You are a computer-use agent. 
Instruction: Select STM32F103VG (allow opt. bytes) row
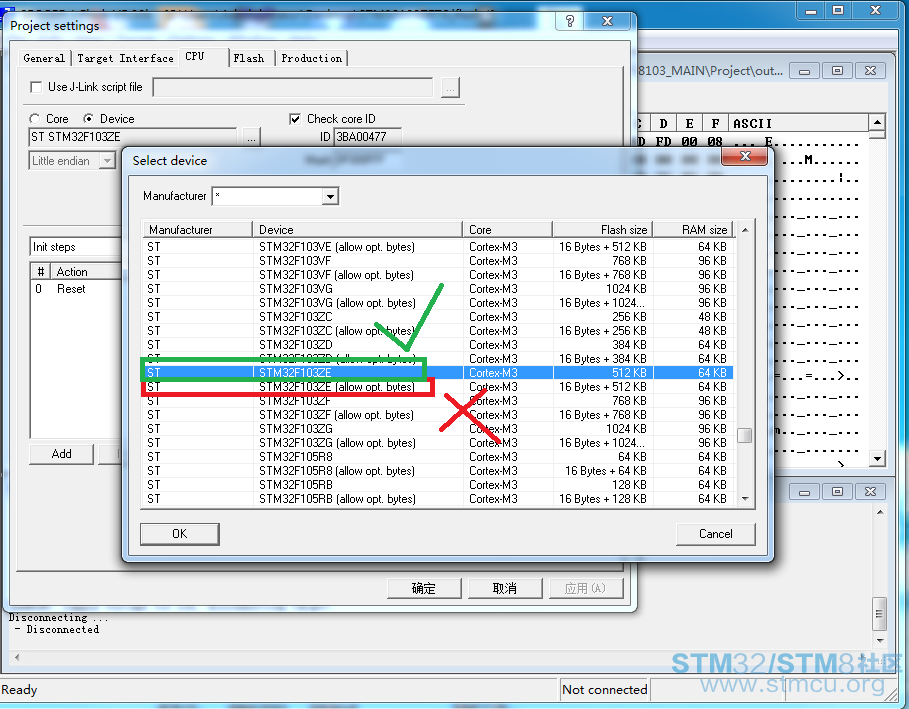[x=438, y=303]
